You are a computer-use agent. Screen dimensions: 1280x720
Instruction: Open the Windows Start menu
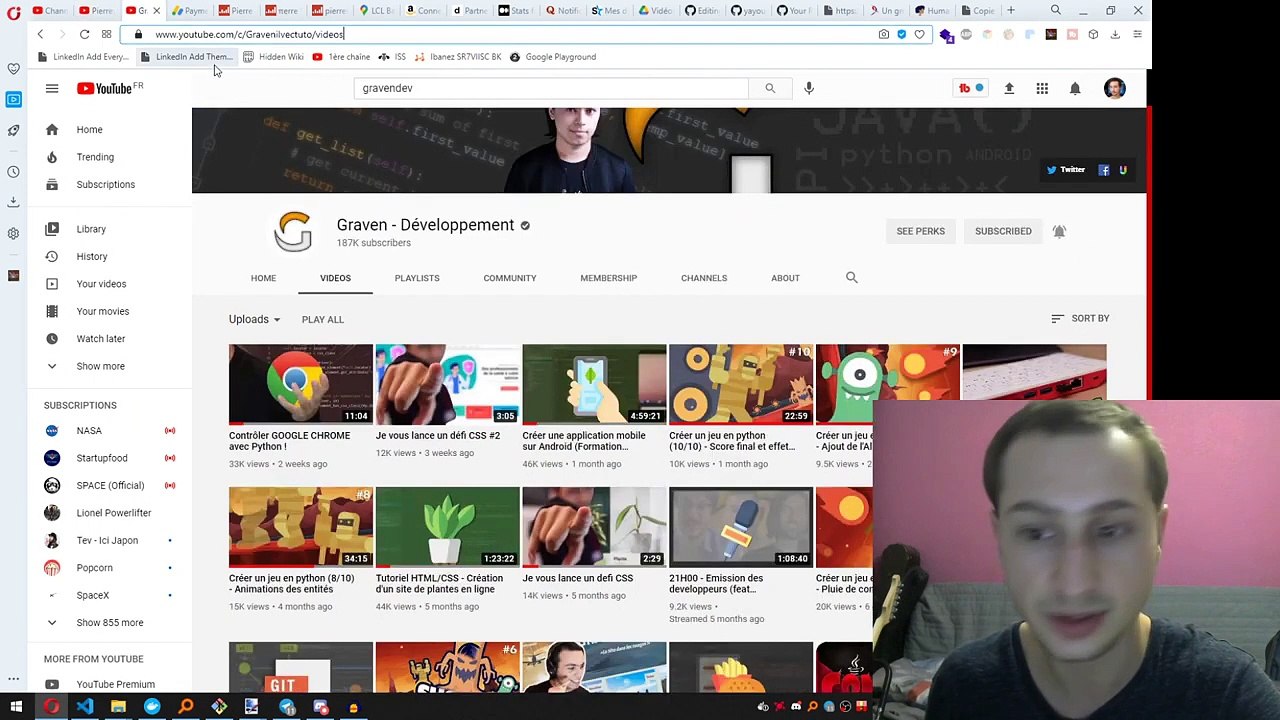(16, 707)
